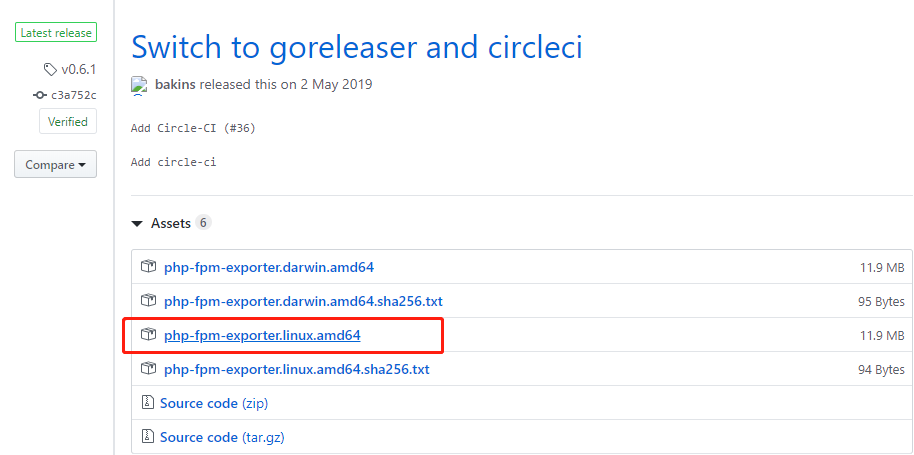The width and height of the screenshot is (914, 455).
Task: Click package icon for php-fpm-exporter.linux.amd64
Action: [149, 335]
